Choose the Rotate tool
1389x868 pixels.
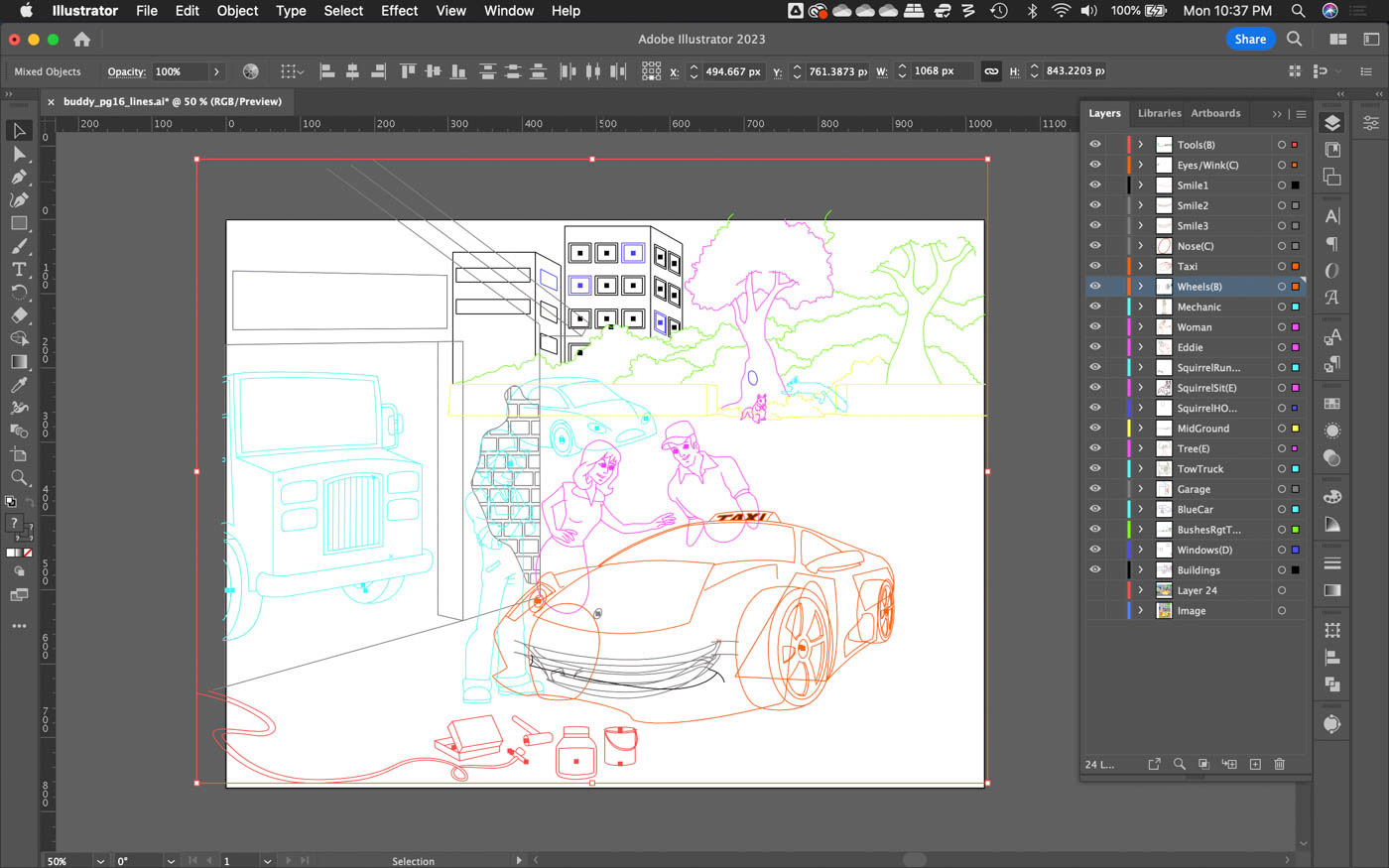pos(19,292)
